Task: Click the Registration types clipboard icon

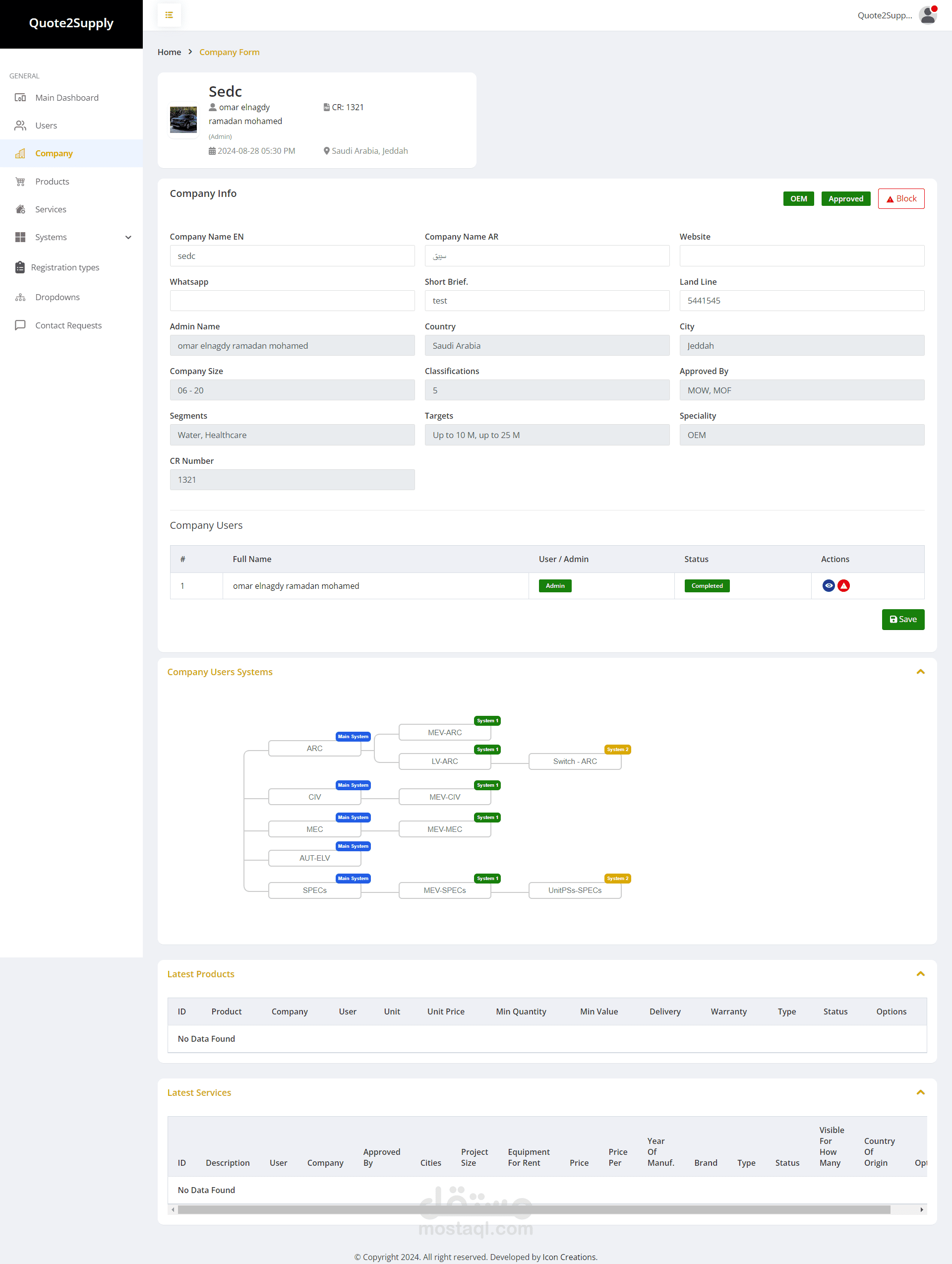Action: (20, 267)
